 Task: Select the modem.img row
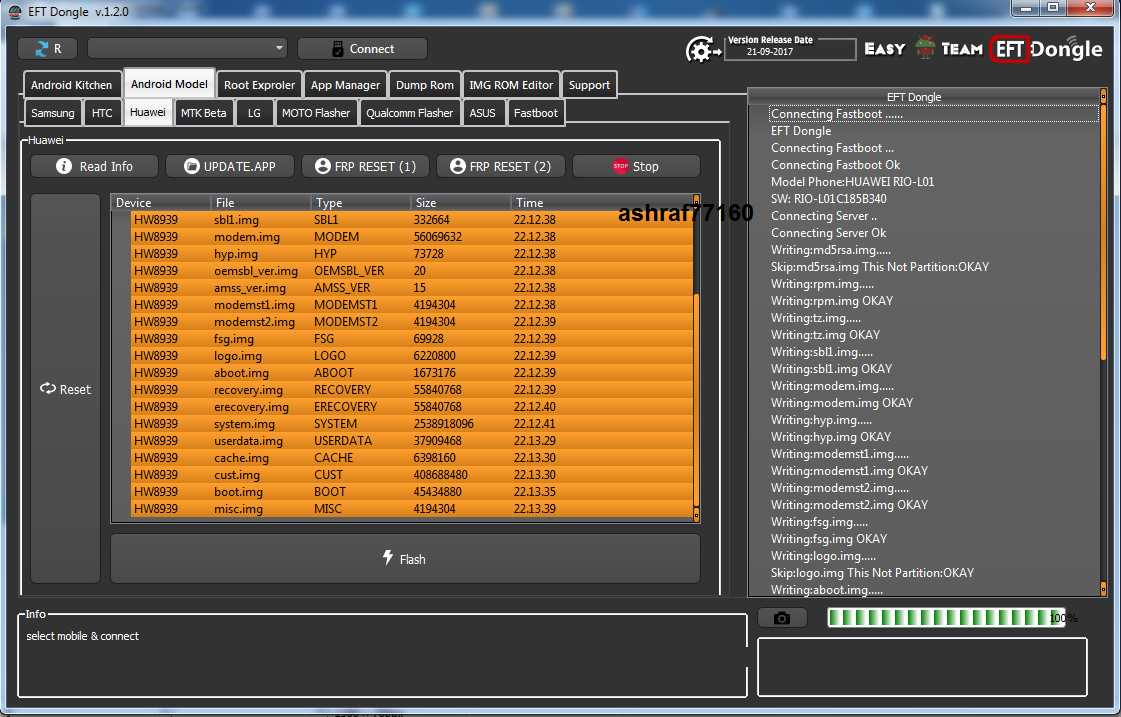tap(412, 237)
